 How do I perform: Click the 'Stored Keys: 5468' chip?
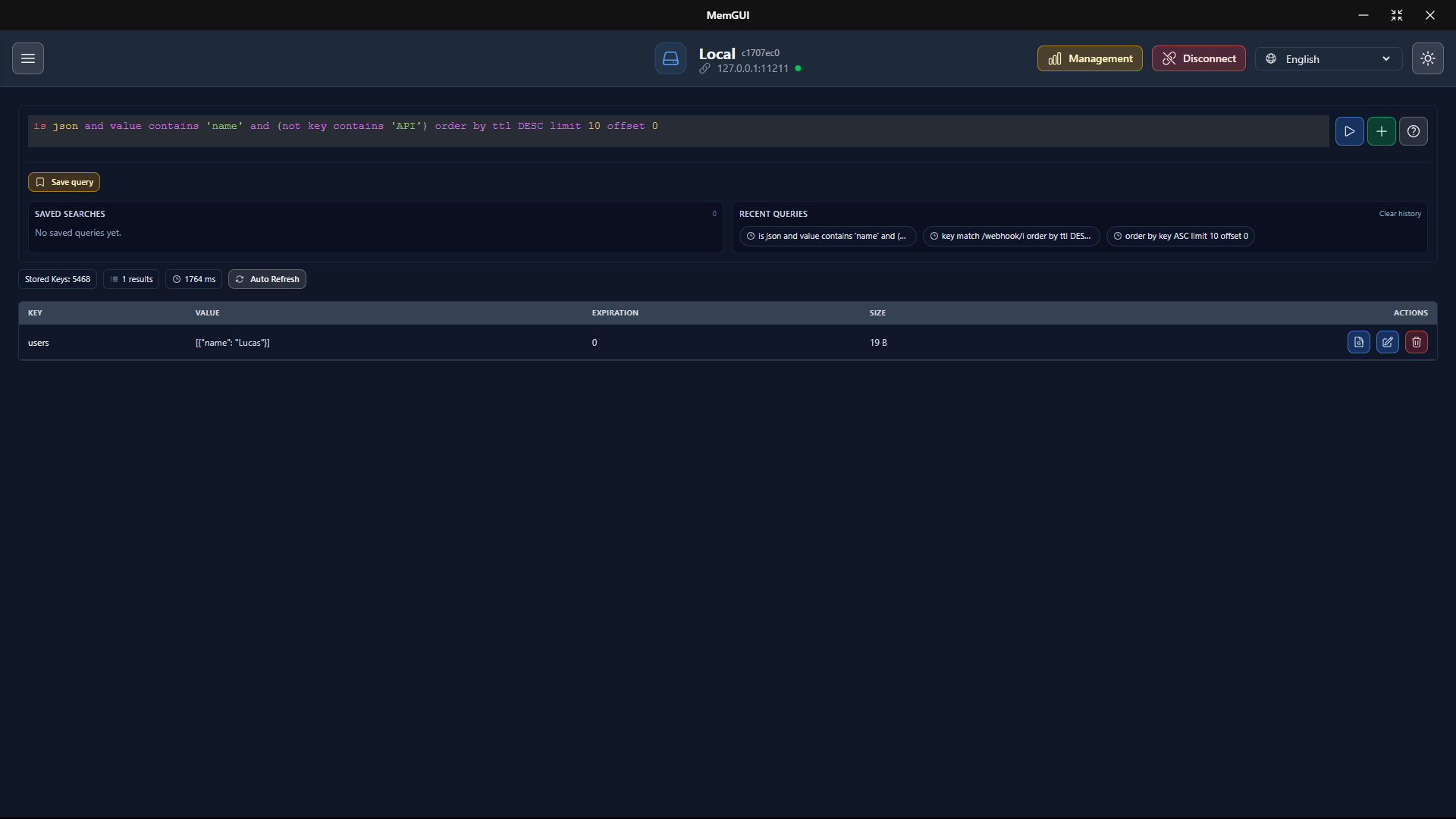click(57, 279)
